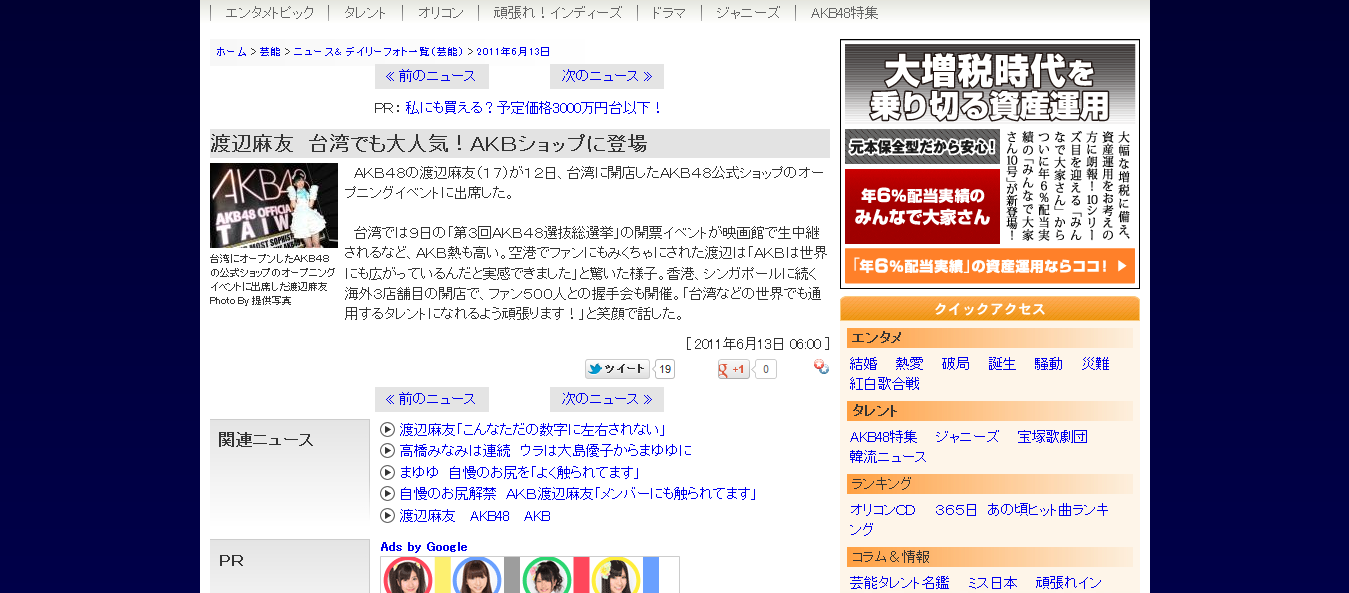Click 次のニュース≫ above the article headline
Viewport: 1349px width, 593px height.
point(607,76)
